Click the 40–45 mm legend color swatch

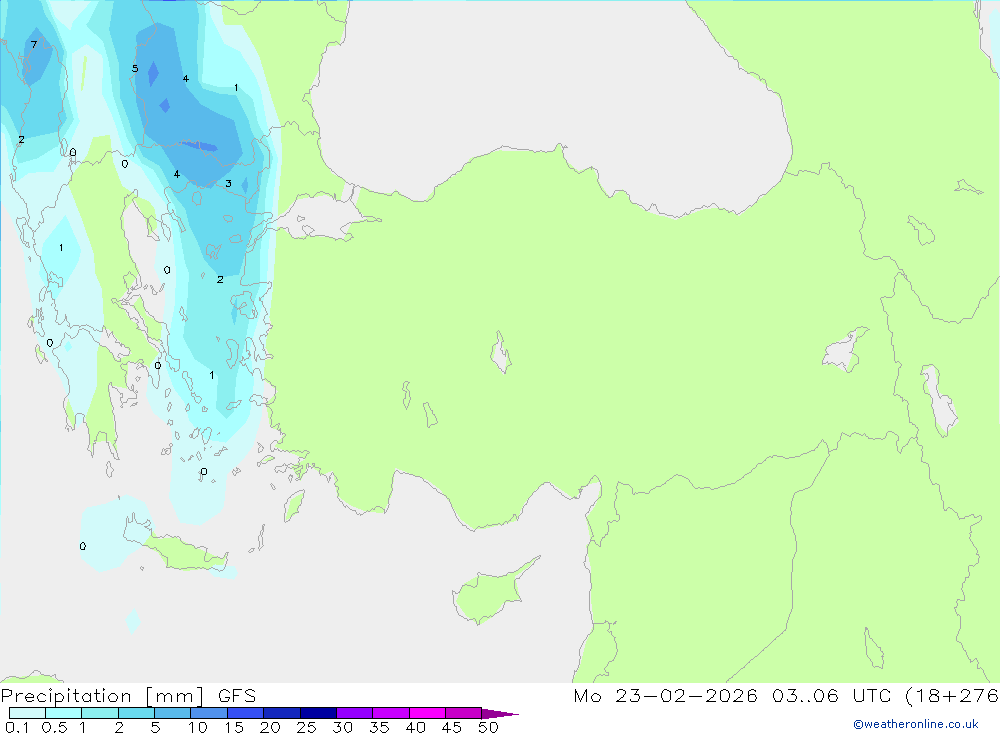coord(427,713)
